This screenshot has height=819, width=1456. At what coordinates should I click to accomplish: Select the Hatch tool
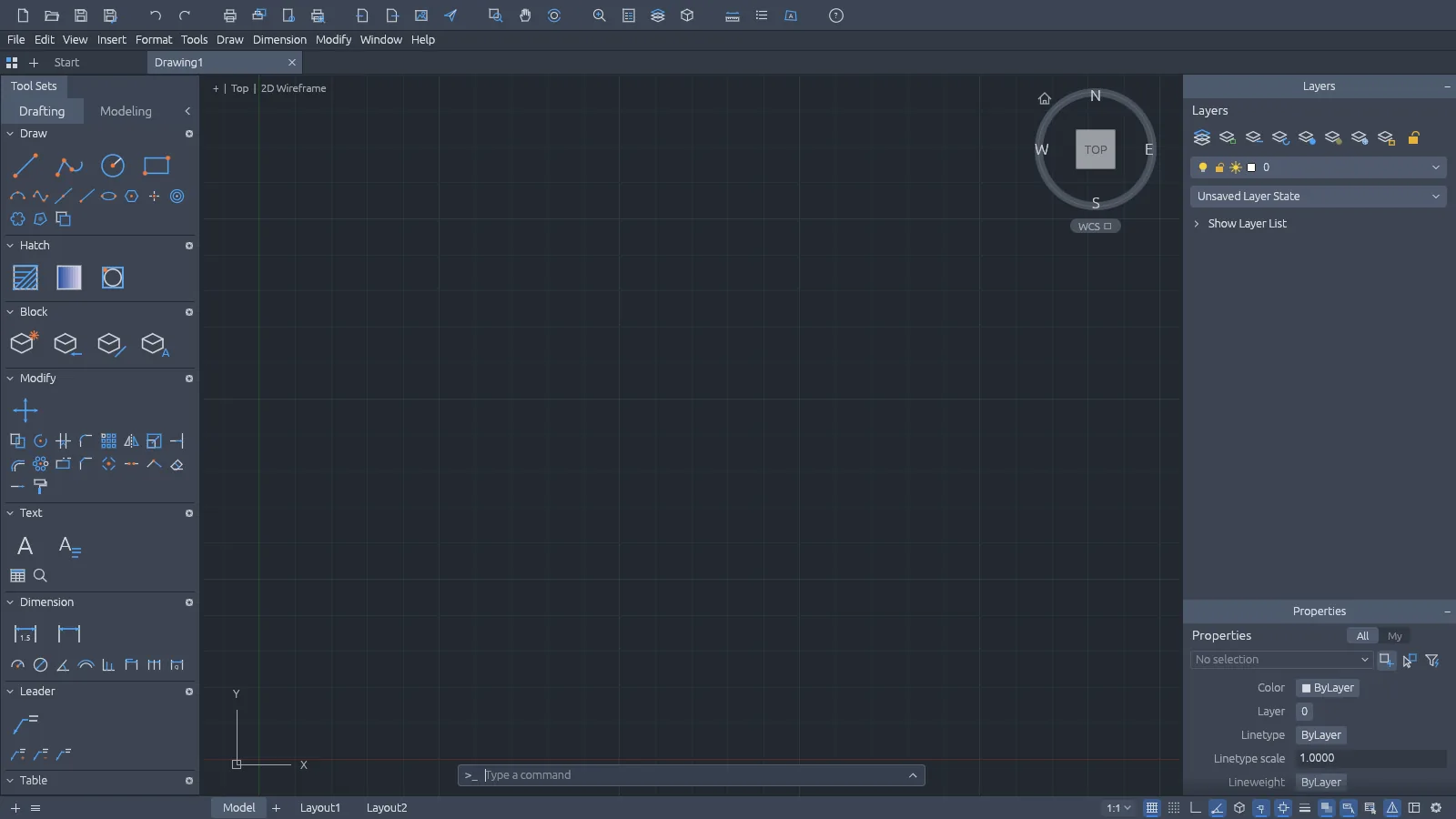(25, 278)
